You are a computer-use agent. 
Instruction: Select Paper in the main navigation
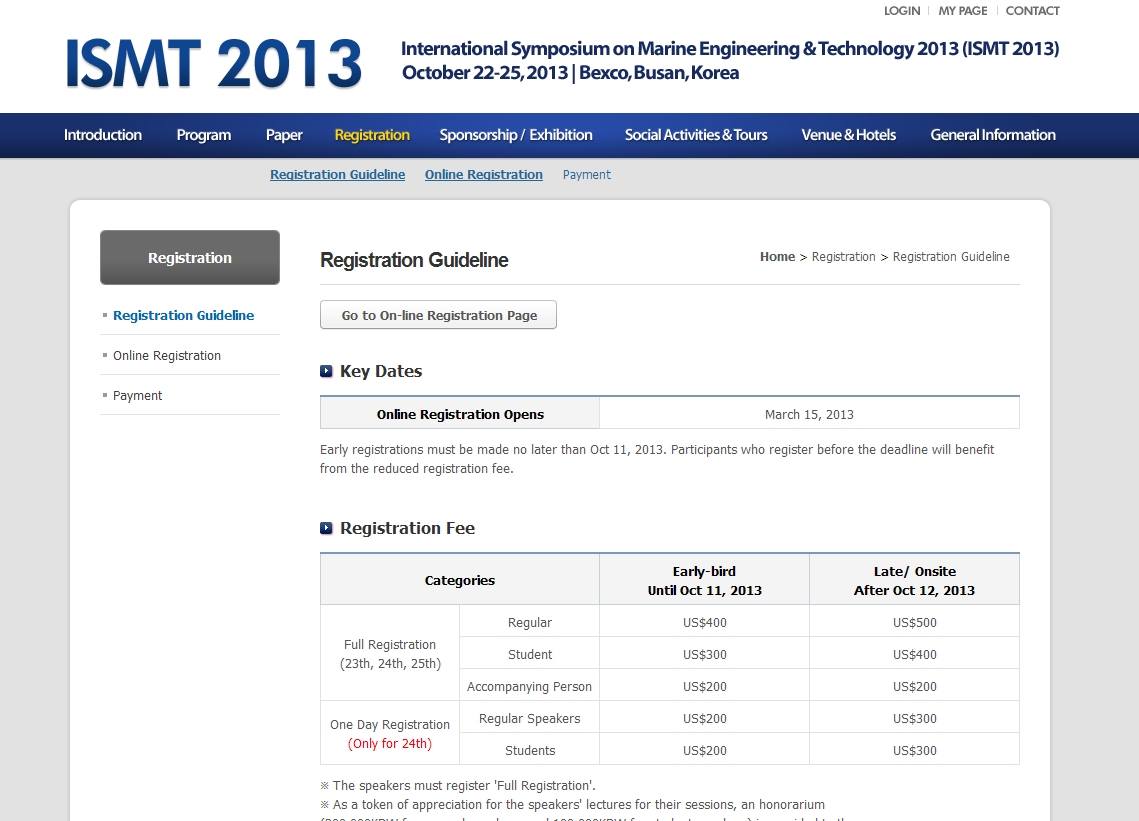tap(284, 135)
